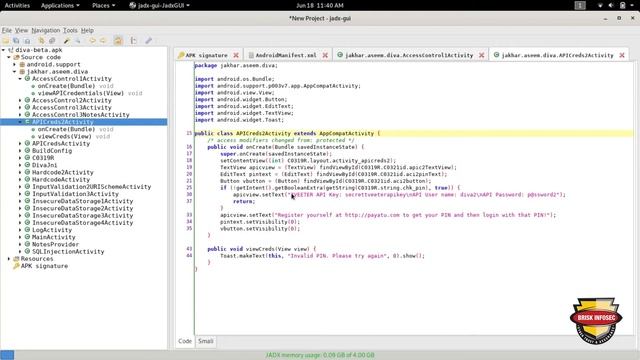This screenshot has height=360, width=640.
Task: Open Class search toolbar icon
Action: coord(78,40)
